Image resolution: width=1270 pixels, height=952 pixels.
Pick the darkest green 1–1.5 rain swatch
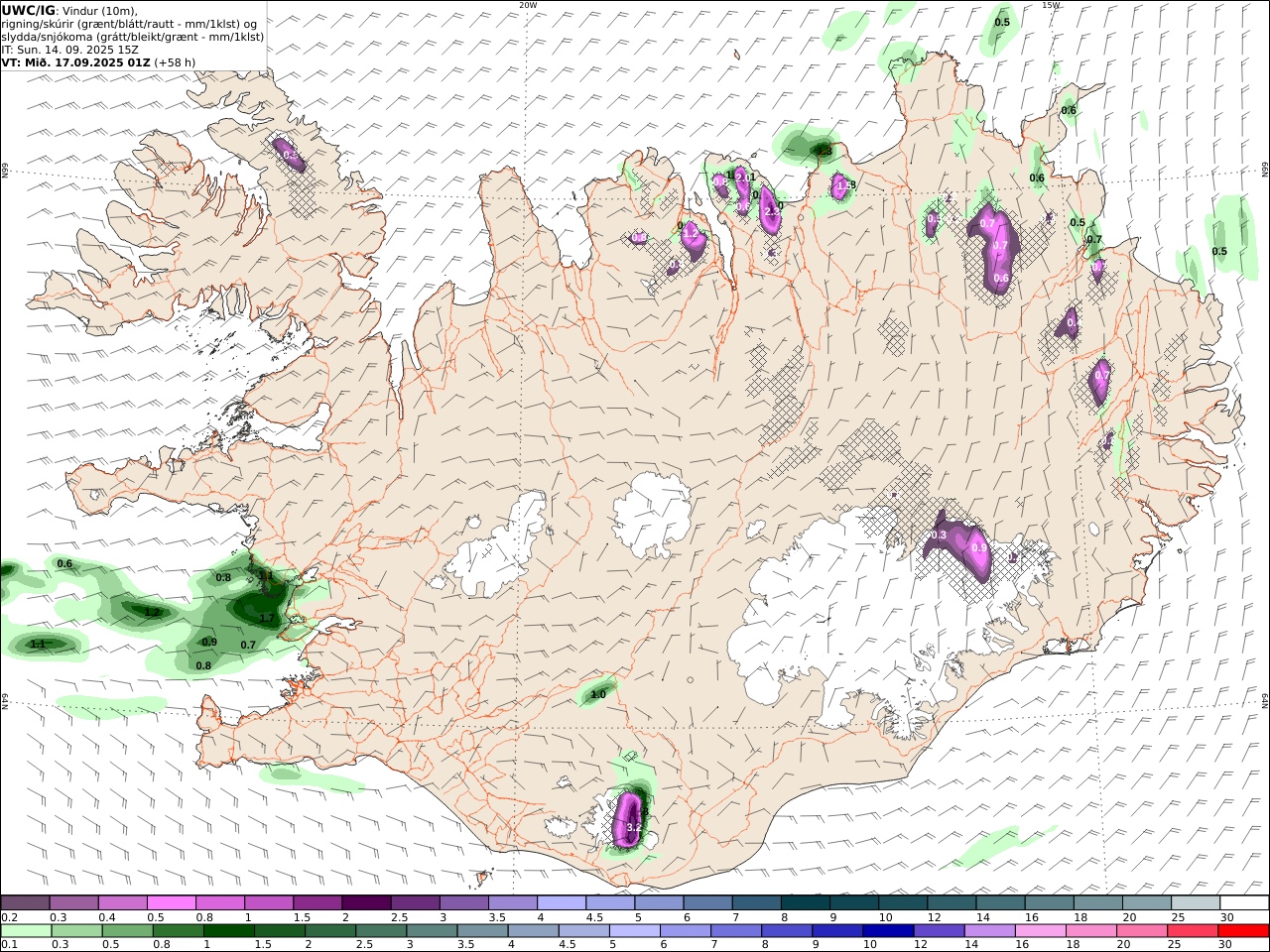point(228,931)
